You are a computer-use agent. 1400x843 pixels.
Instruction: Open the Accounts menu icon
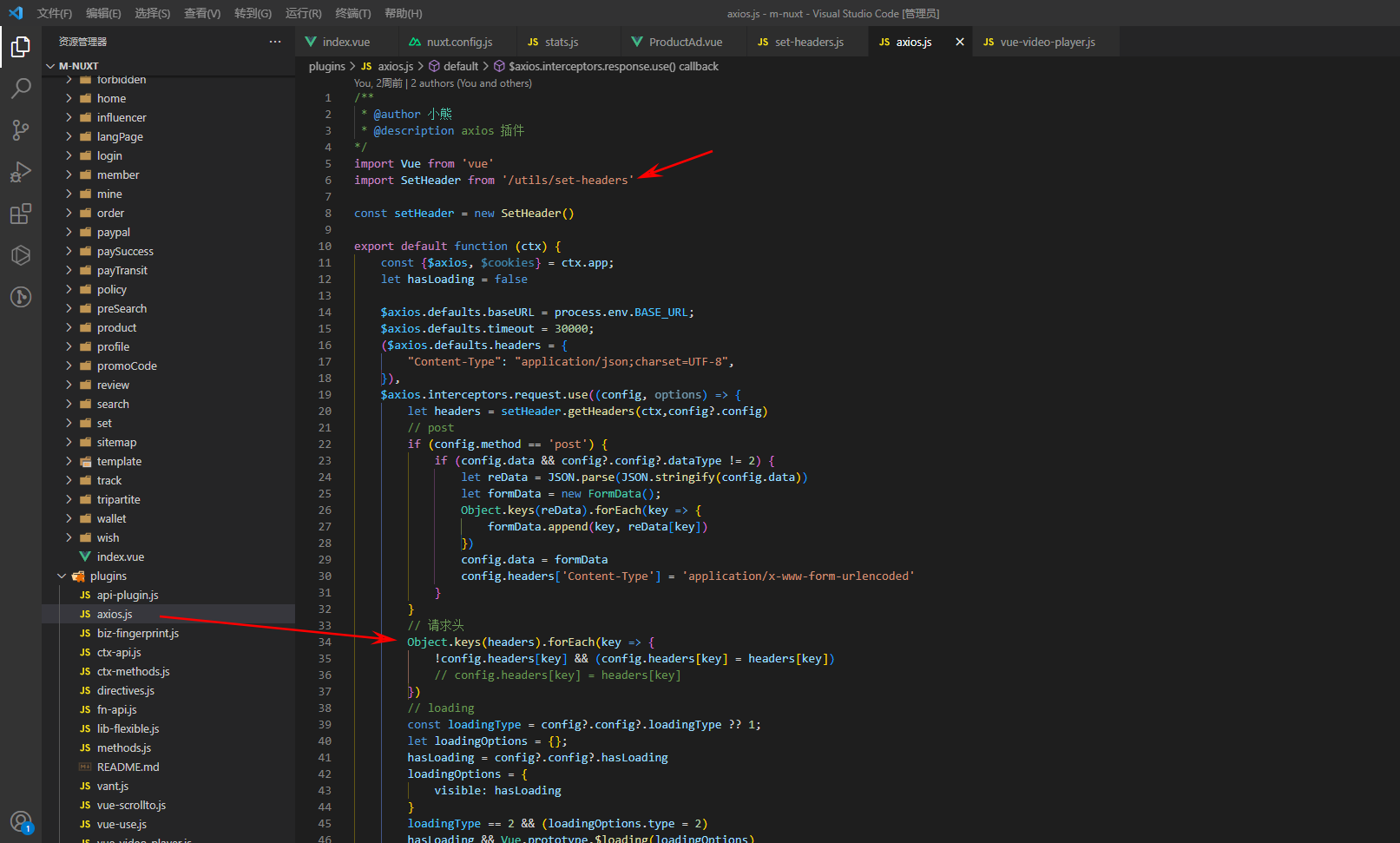point(21,821)
